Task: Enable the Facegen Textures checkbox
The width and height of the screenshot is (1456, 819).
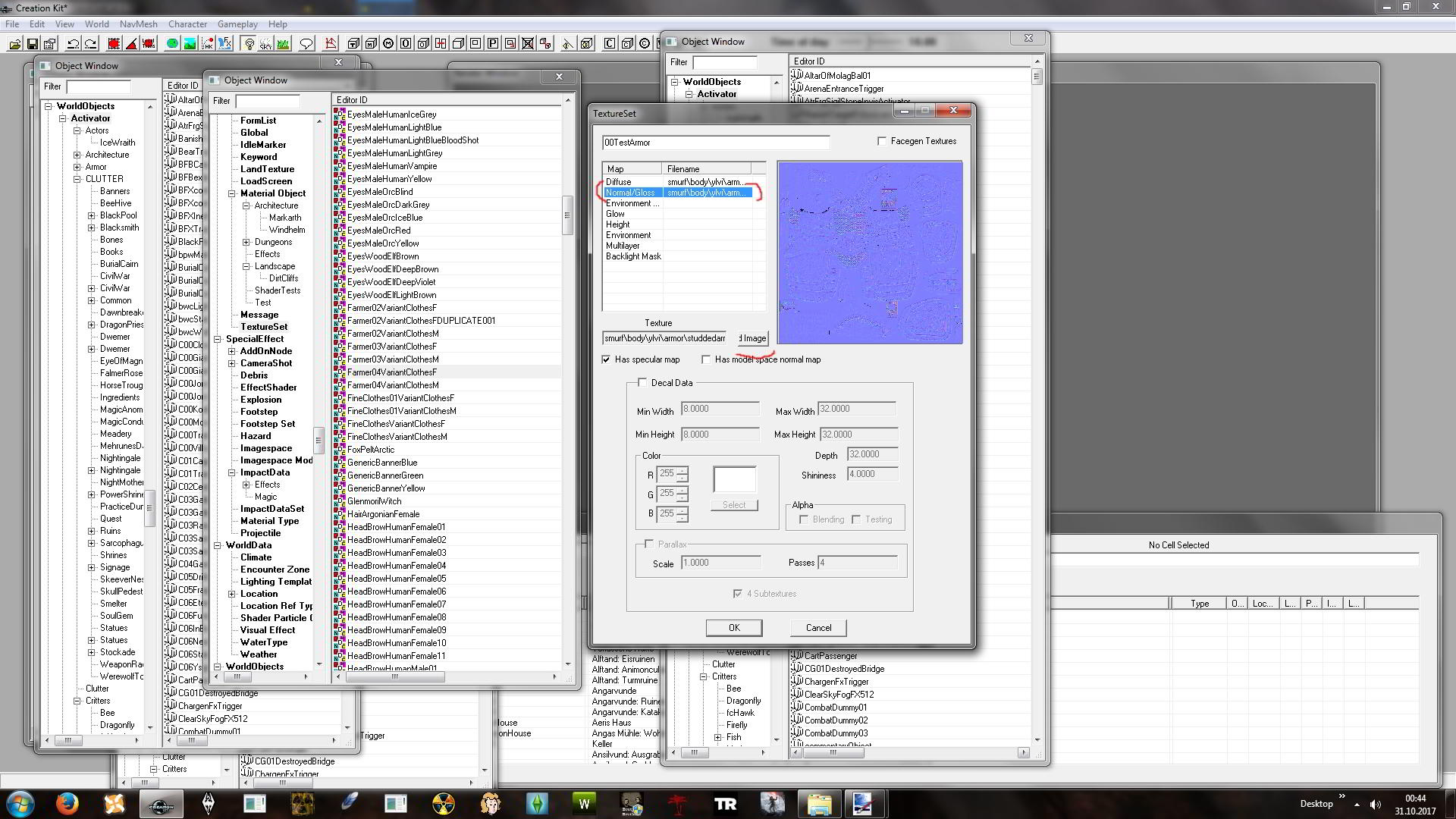Action: 882,141
